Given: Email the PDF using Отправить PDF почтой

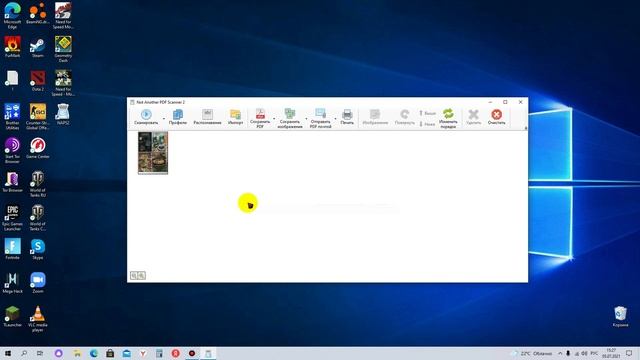Looking at the screenshot, I should (320, 118).
